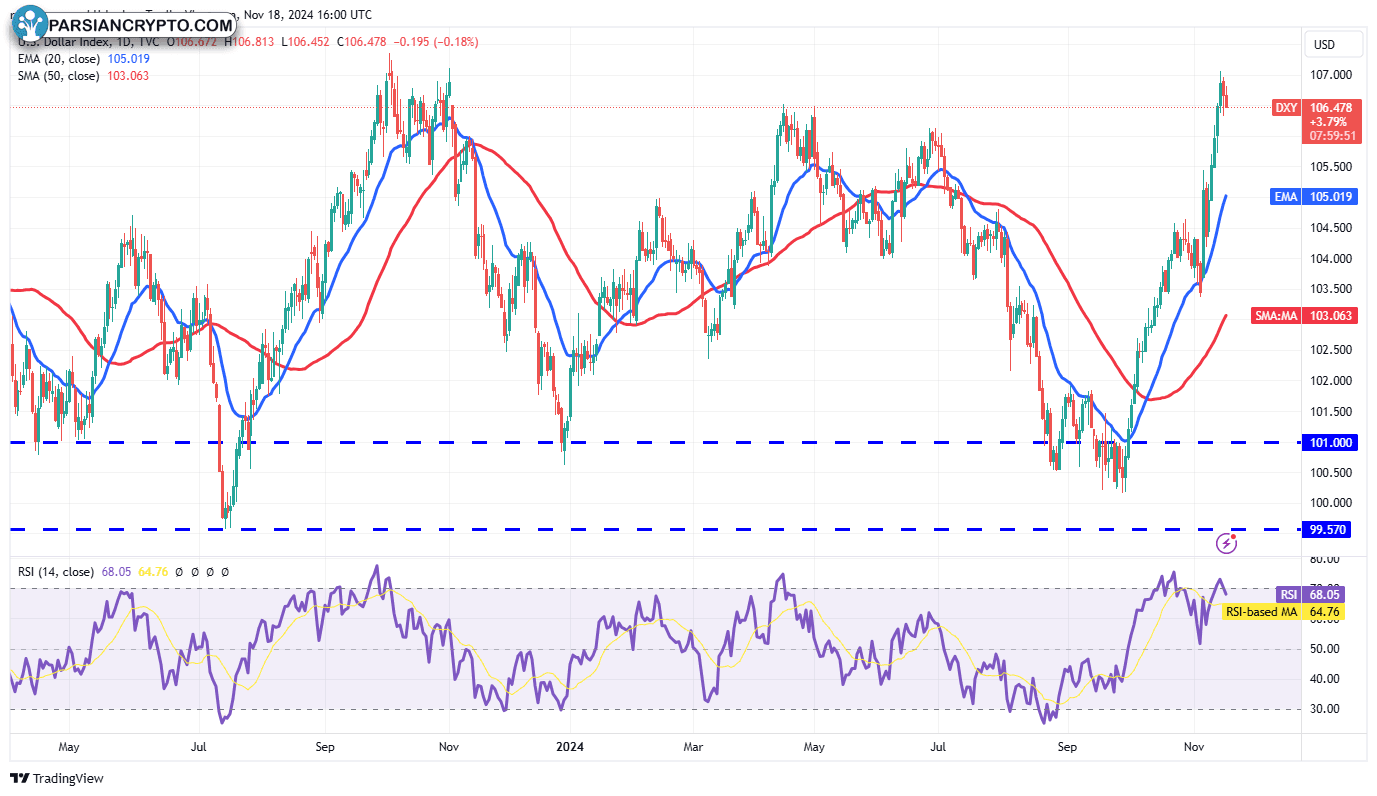Click the 102.000 price axis label
Viewport: 1377px width, 796px height.
(1329, 381)
